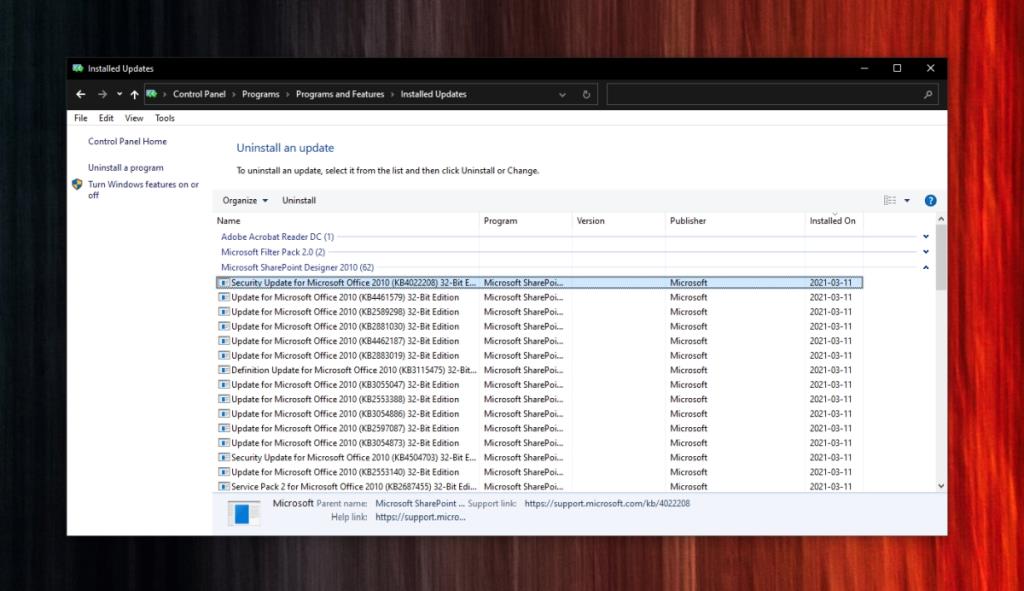The height and width of the screenshot is (591, 1024).
Task: Open the View menu
Action: tap(133, 117)
